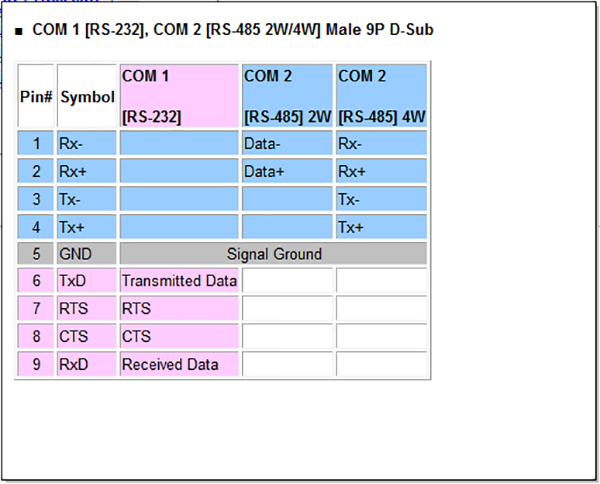Click the Pin# column header cell
Image resolution: width=600 pixels, height=484 pixels.
click(x=36, y=97)
